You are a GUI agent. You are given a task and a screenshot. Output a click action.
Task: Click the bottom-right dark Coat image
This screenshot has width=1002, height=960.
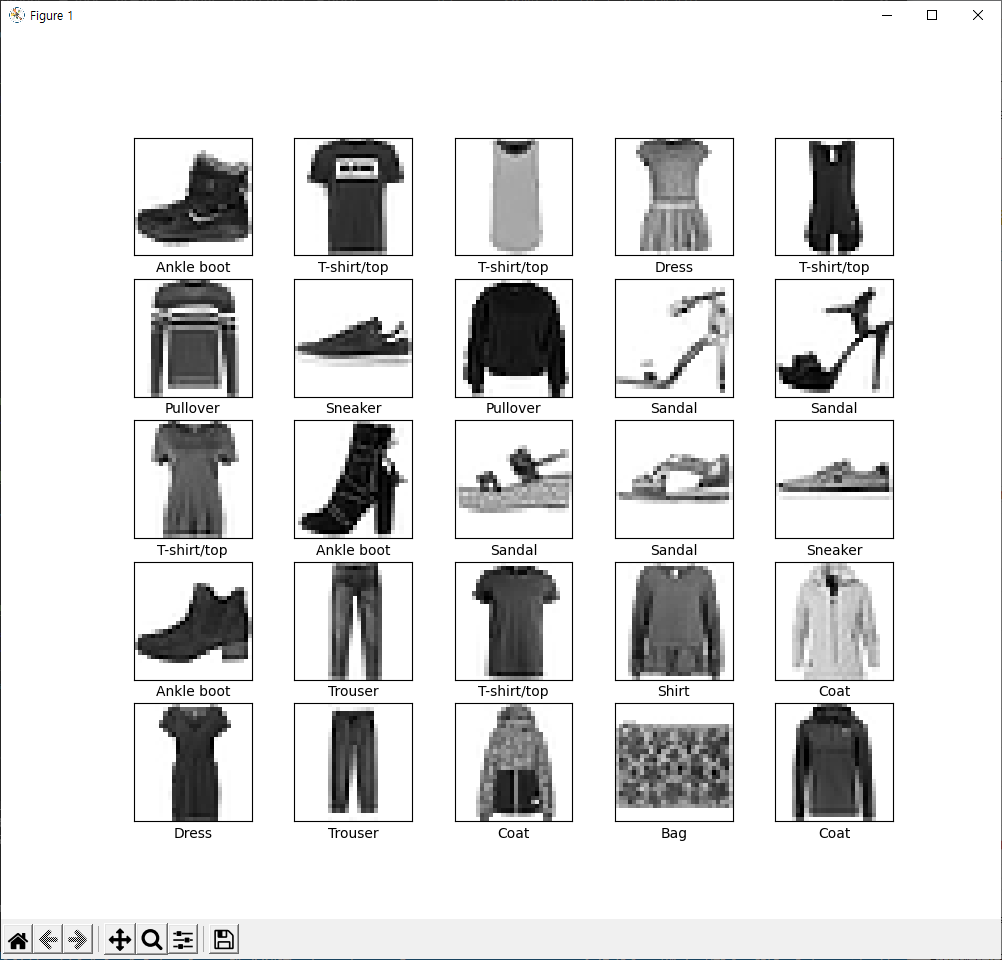(834, 763)
